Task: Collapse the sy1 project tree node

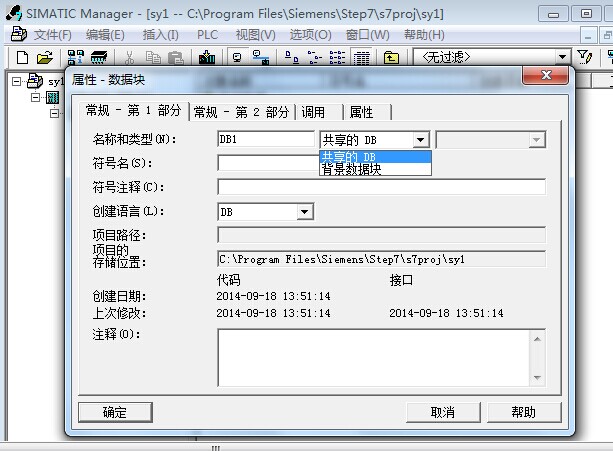Action: tap(16, 81)
